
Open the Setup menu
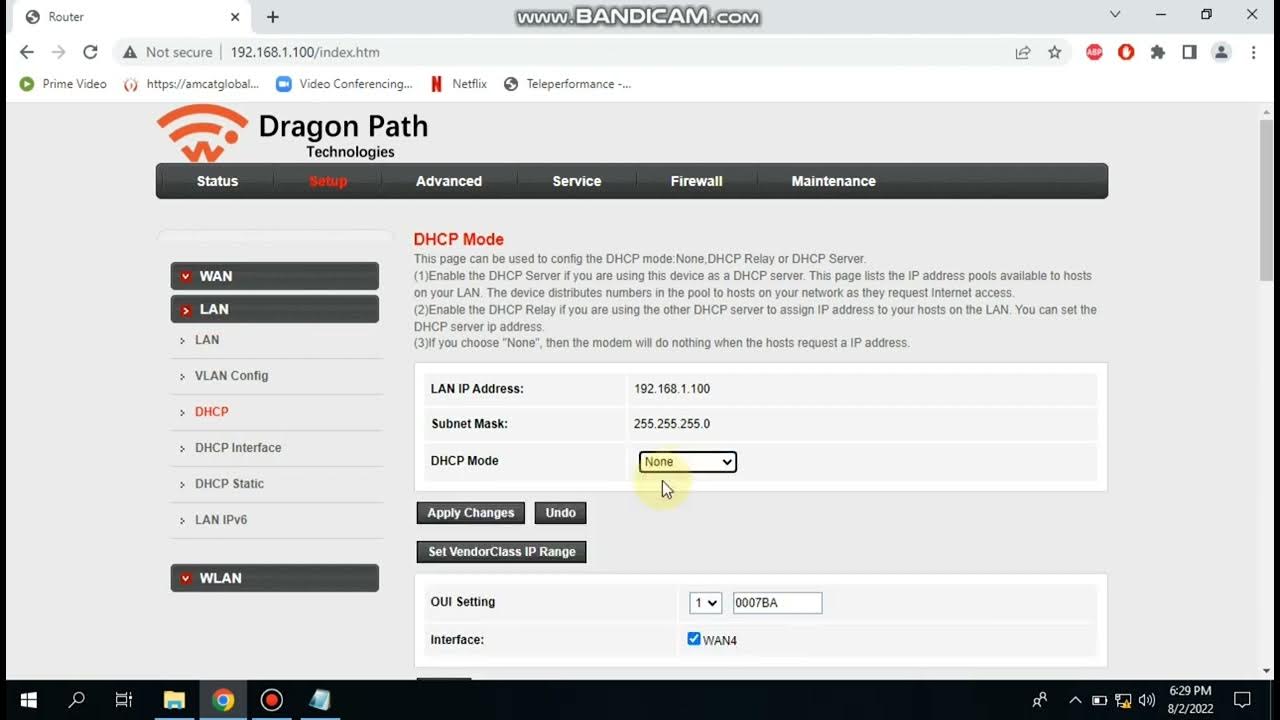(x=328, y=181)
